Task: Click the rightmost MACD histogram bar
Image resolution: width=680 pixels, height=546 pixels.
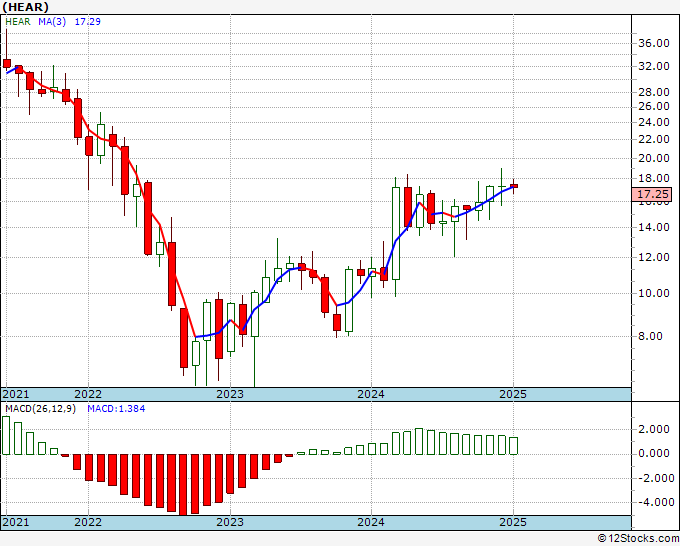Action: [x=513, y=446]
